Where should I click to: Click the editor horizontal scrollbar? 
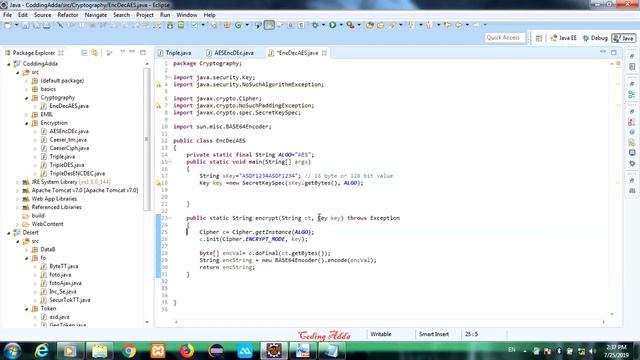point(390,322)
